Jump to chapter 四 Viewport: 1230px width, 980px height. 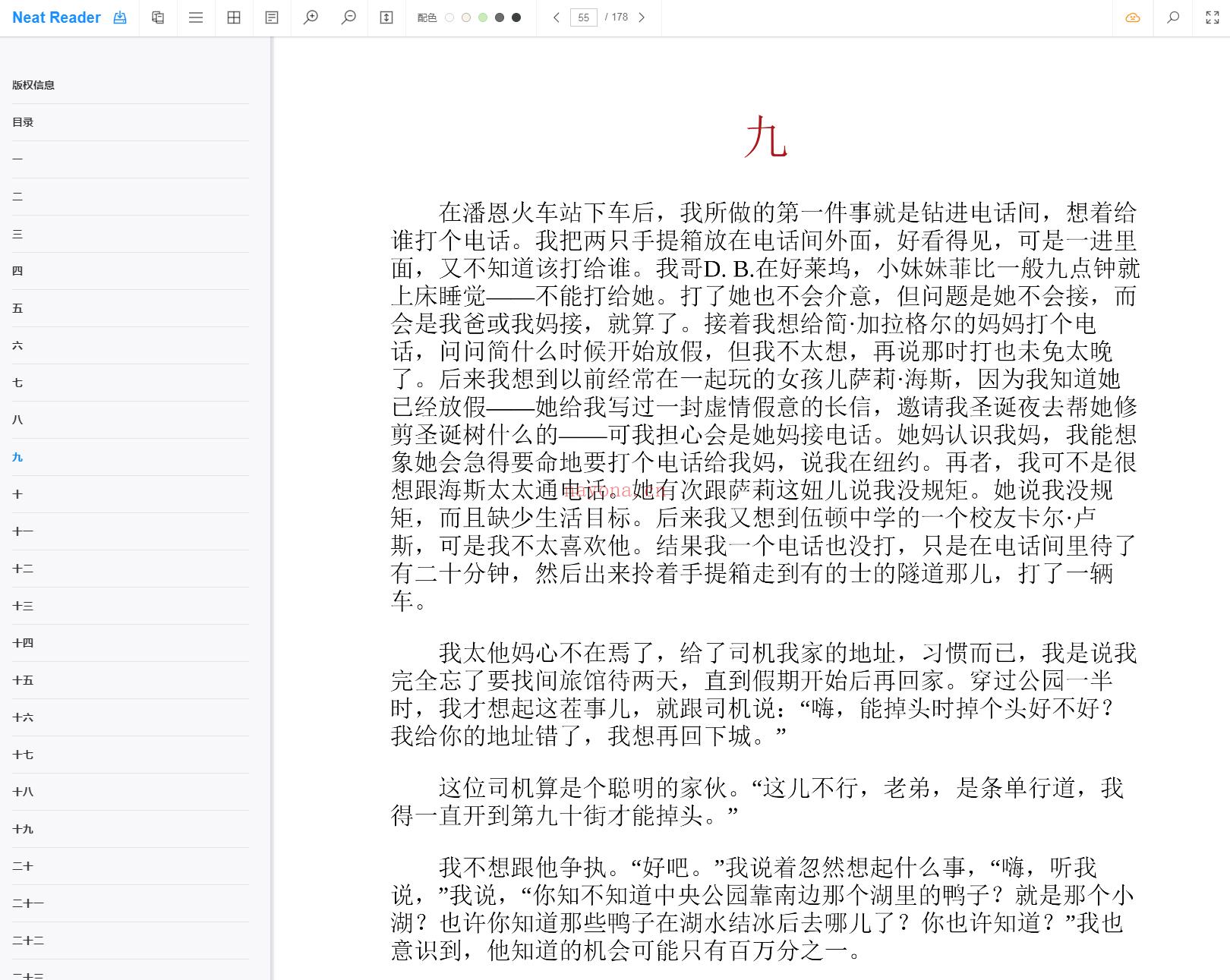point(131,271)
